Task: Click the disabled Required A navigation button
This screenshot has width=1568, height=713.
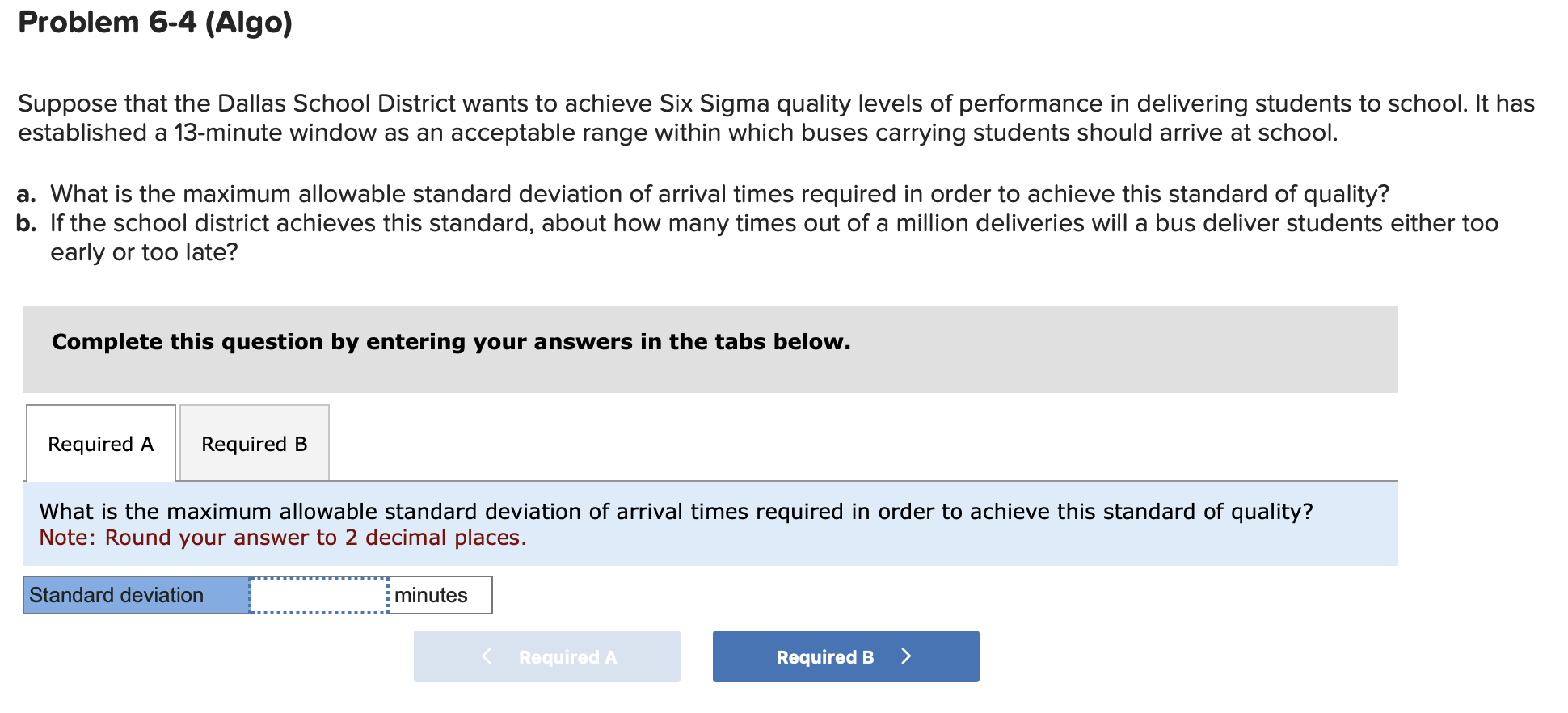Action: pyautogui.click(x=546, y=656)
